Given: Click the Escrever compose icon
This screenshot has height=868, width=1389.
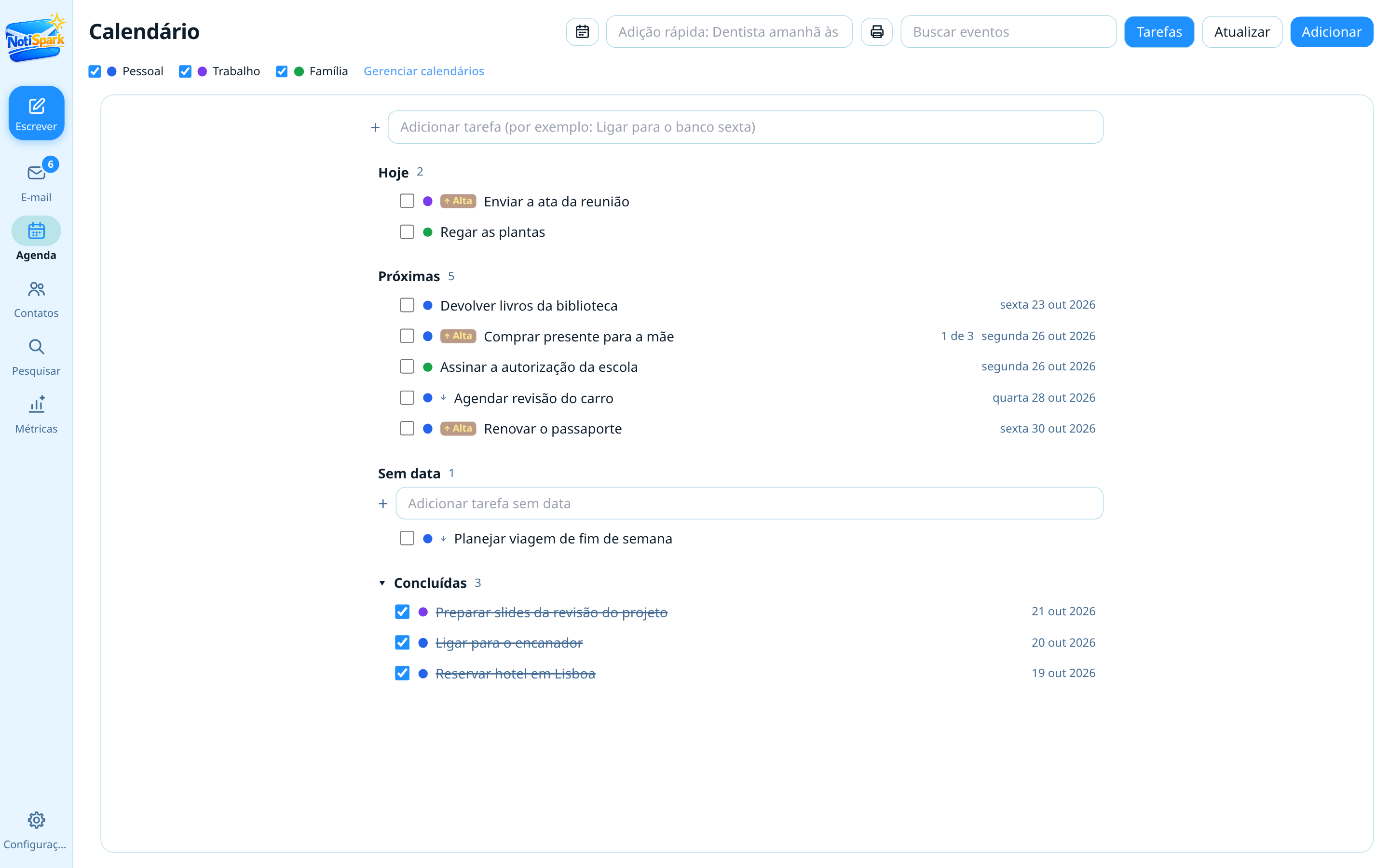Looking at the screenshot, I should click(x=36, y=106).
